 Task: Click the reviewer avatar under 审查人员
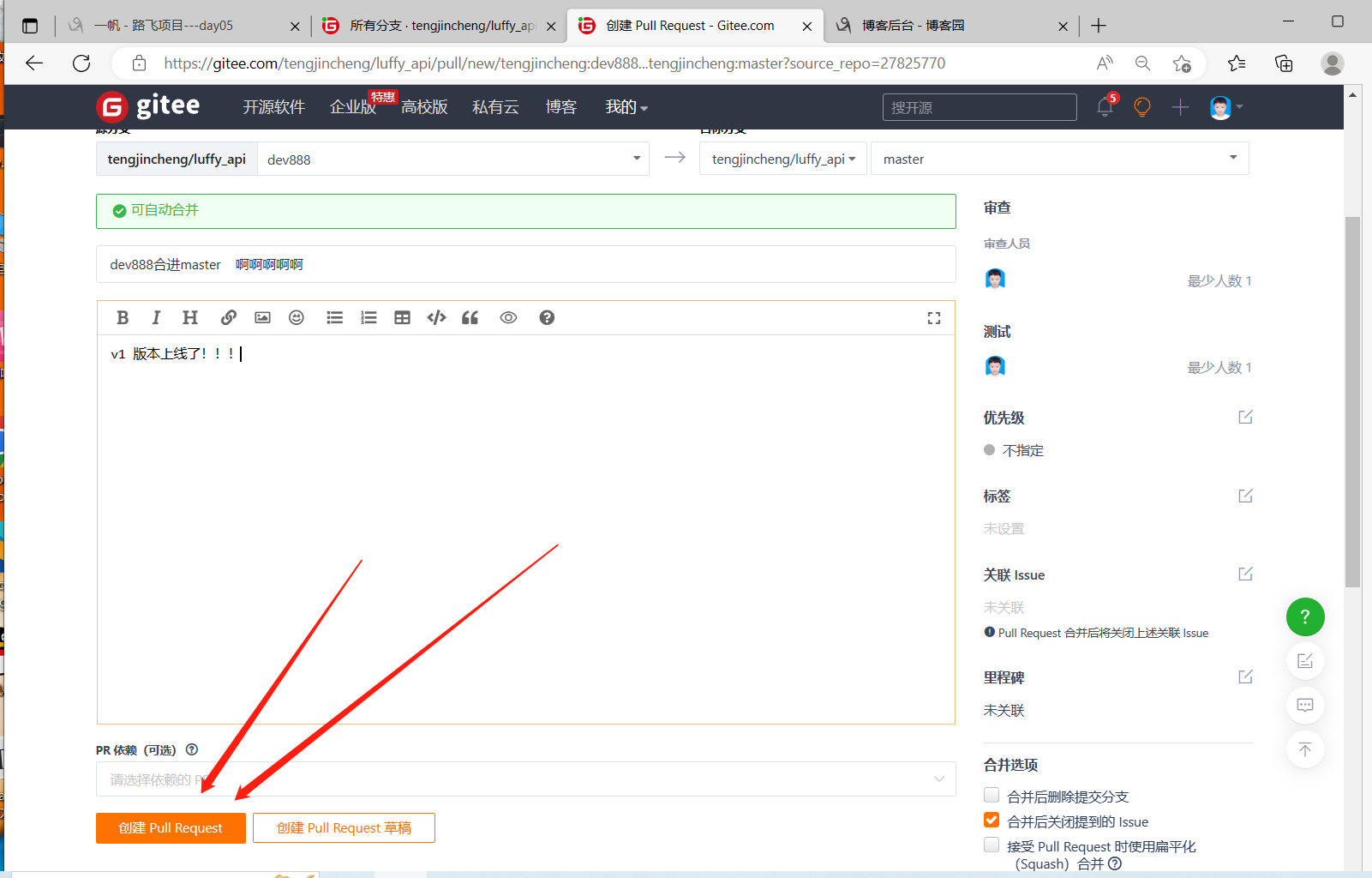tap(995, 280)
